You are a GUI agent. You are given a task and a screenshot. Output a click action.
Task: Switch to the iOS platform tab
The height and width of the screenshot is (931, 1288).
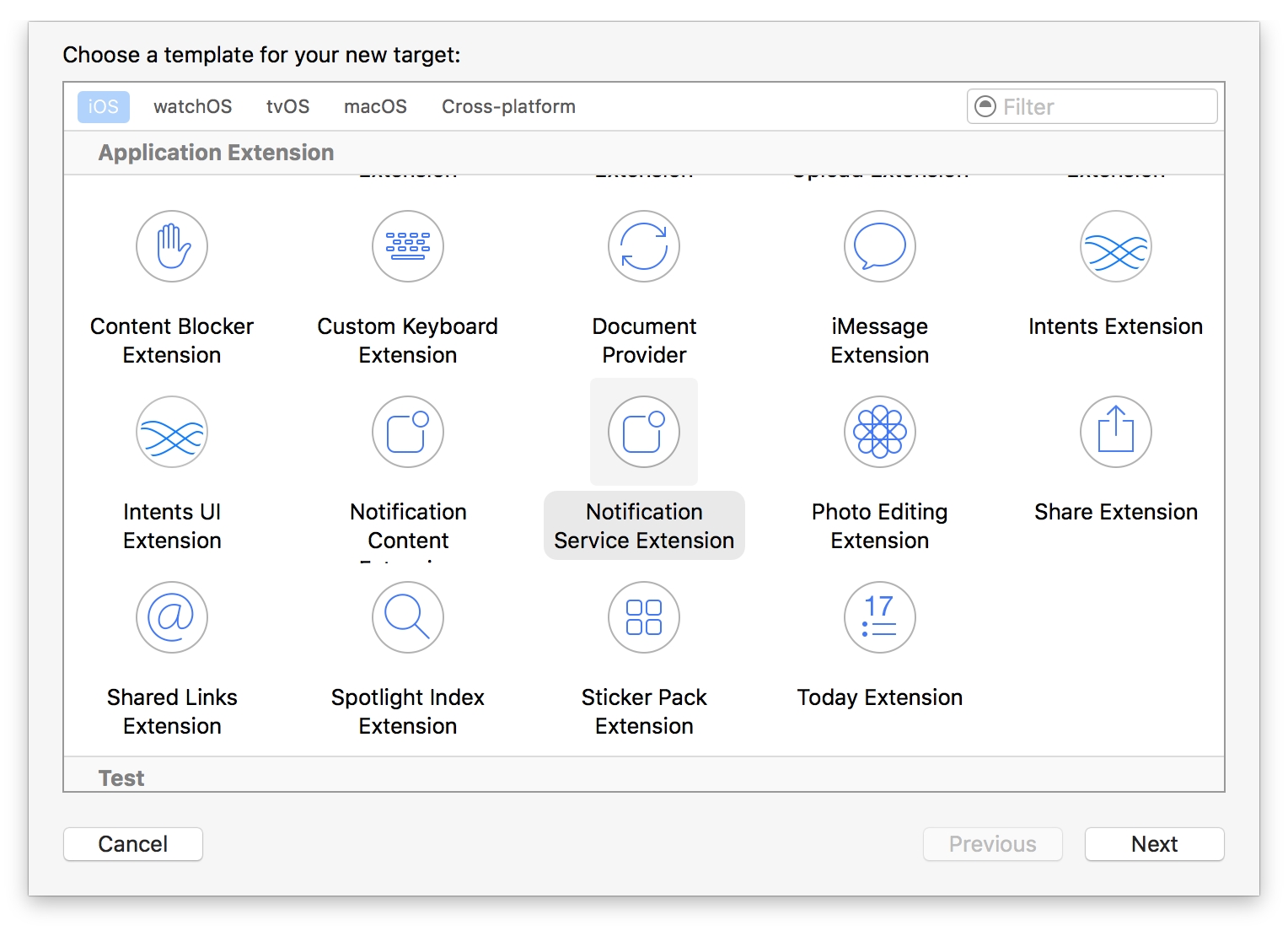104,107
